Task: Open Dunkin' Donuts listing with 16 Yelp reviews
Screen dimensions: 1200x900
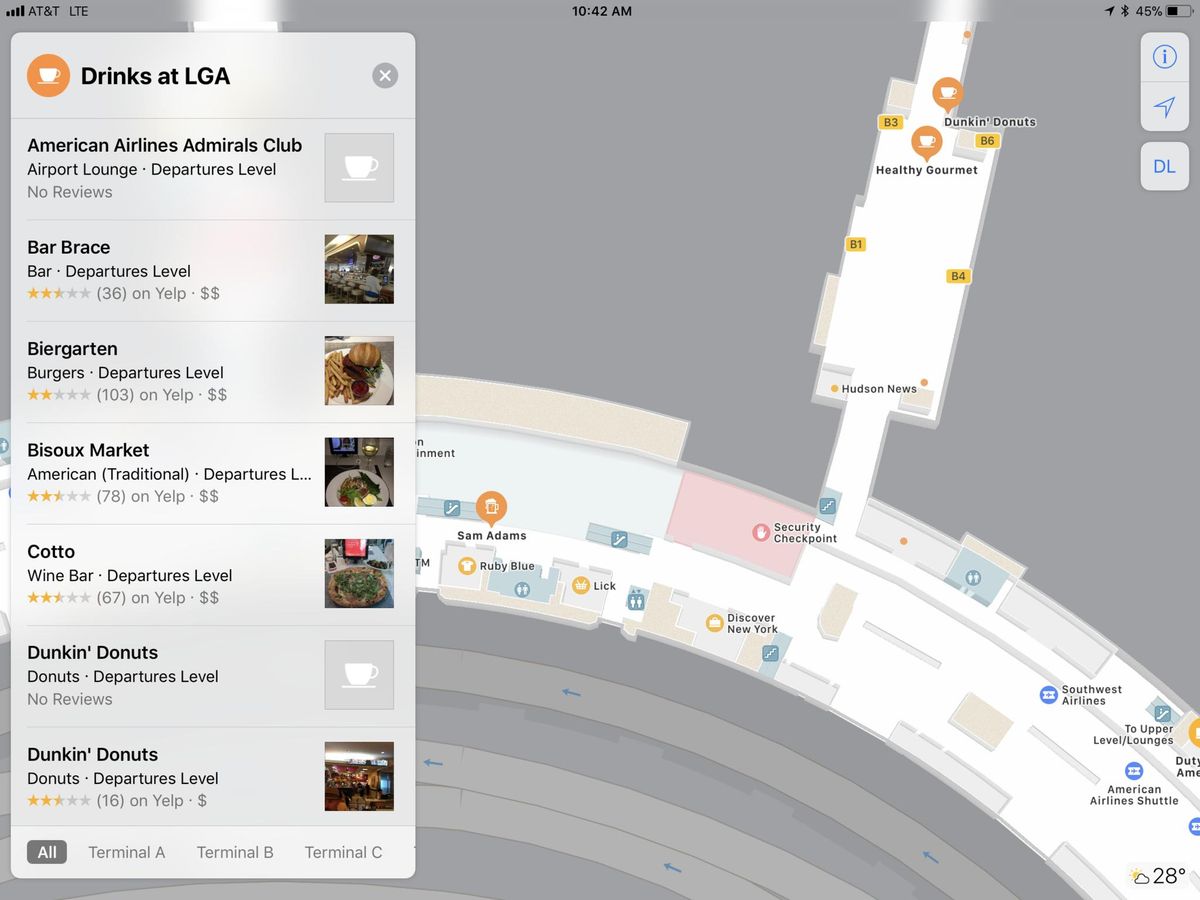Action: pos(213,777)
